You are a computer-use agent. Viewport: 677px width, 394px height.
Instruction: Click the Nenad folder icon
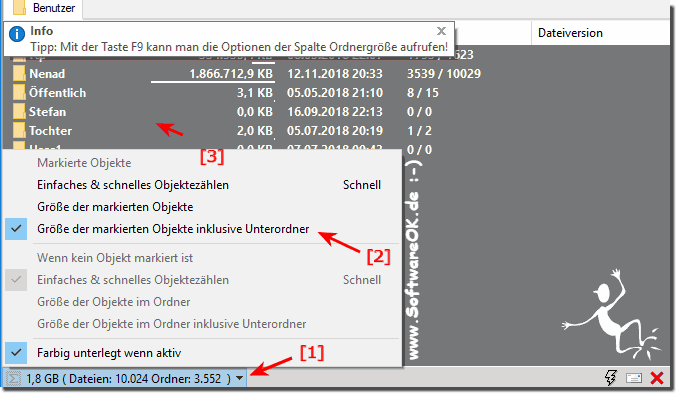click(x=19, y=74)
